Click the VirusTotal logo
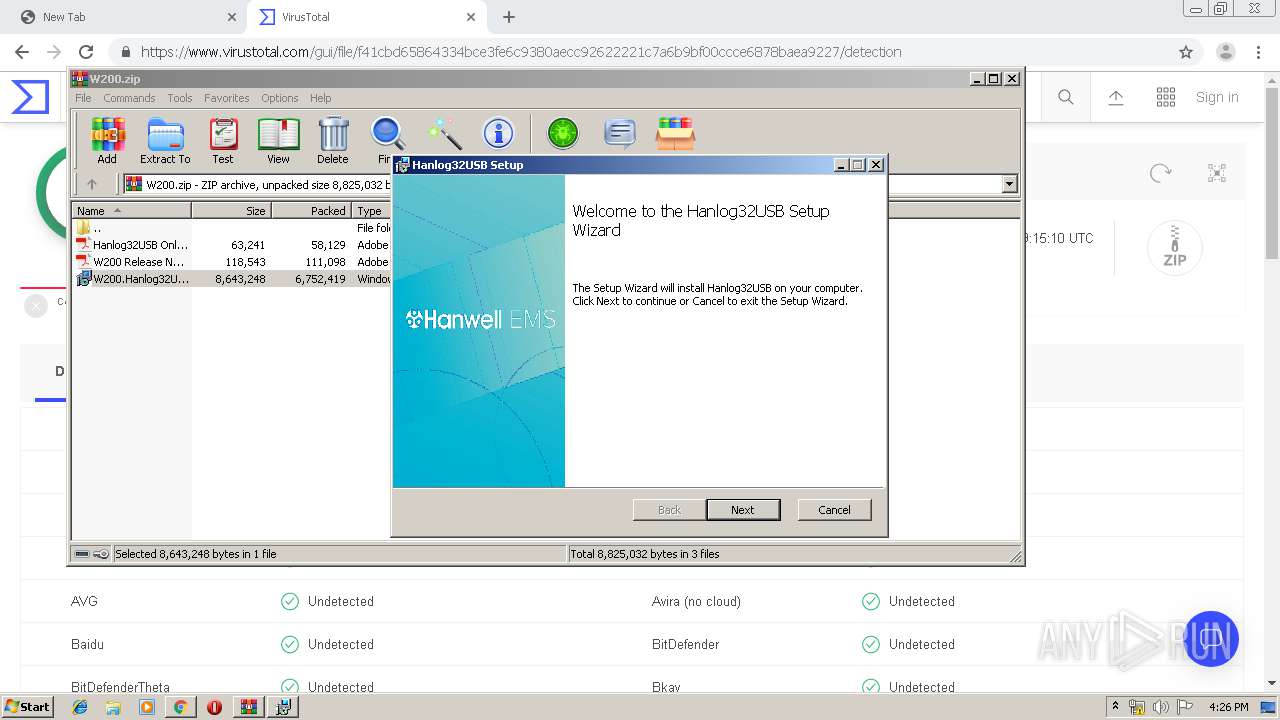Image resolution: width=1280 pixels, height=720 pixels. pyautogui.click(x=30, y=97)
